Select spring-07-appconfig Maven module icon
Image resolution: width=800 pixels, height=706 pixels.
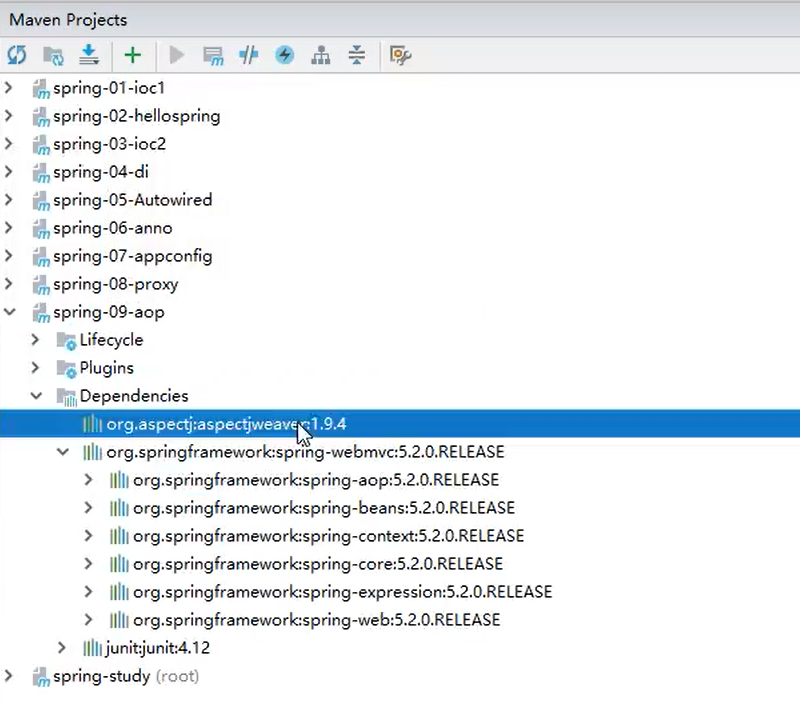coord(41,257)
